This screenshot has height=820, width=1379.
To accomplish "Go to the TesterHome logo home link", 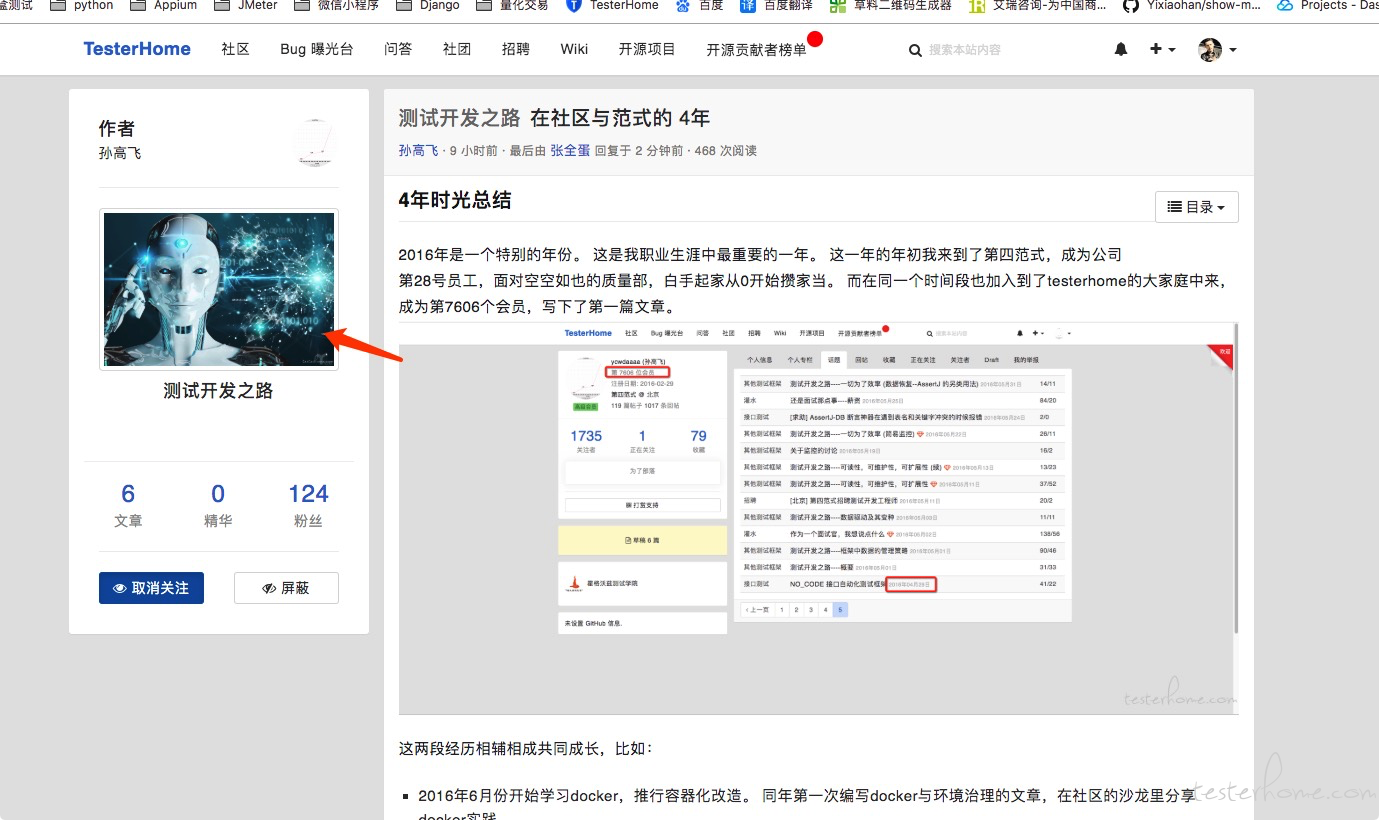I will (x=137, y=49).
